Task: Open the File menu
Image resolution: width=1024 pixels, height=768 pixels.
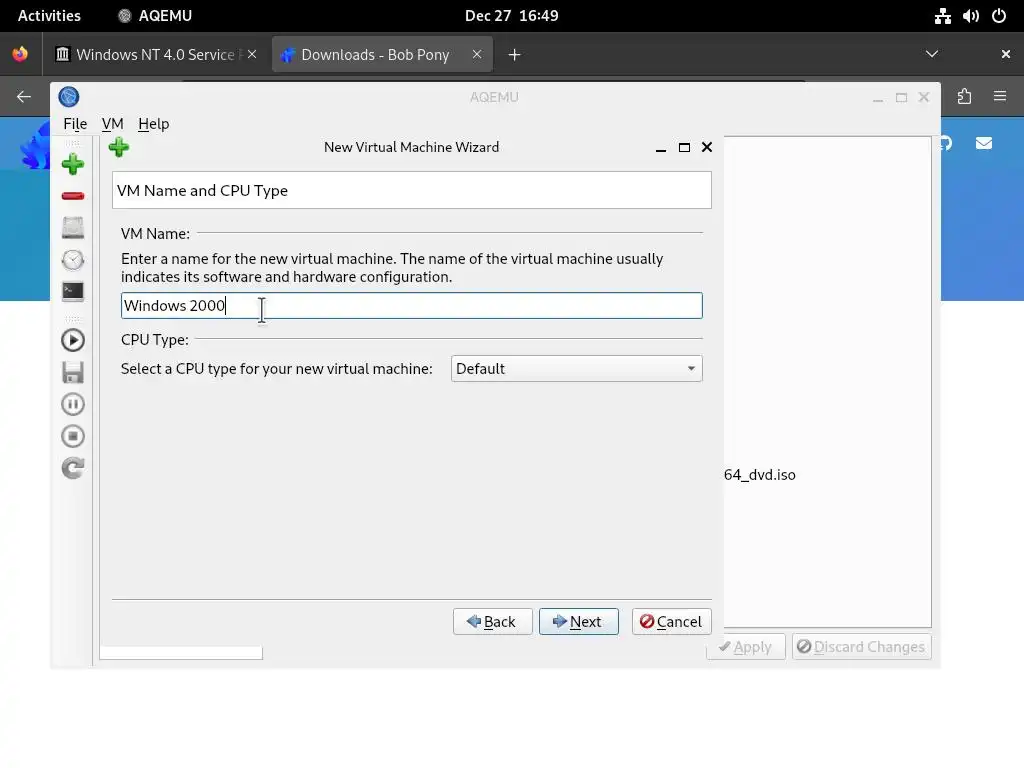Action: pyautogui.click(x=75, y=123)
